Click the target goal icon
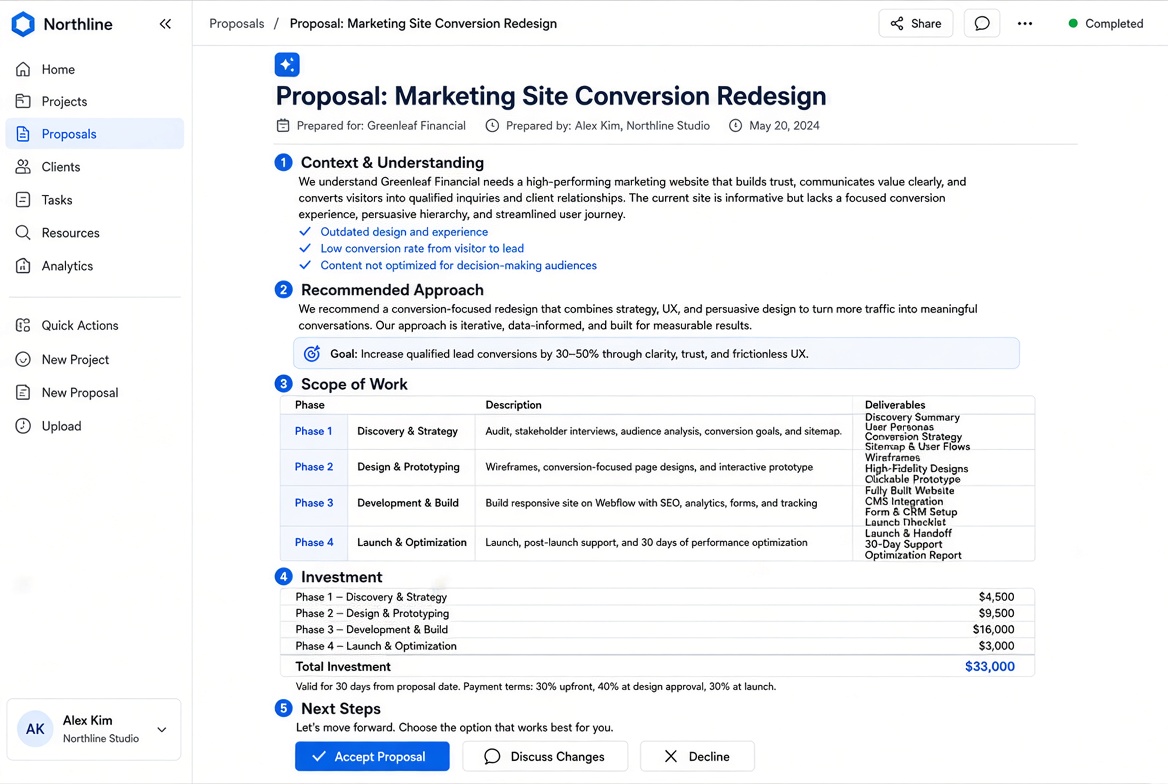Screen dimensions: 1168x784 [x=312, y=353]
